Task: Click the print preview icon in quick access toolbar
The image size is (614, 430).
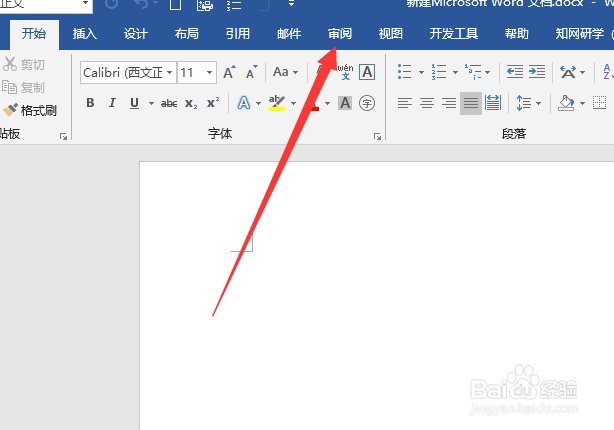Action: pos(204,5)
